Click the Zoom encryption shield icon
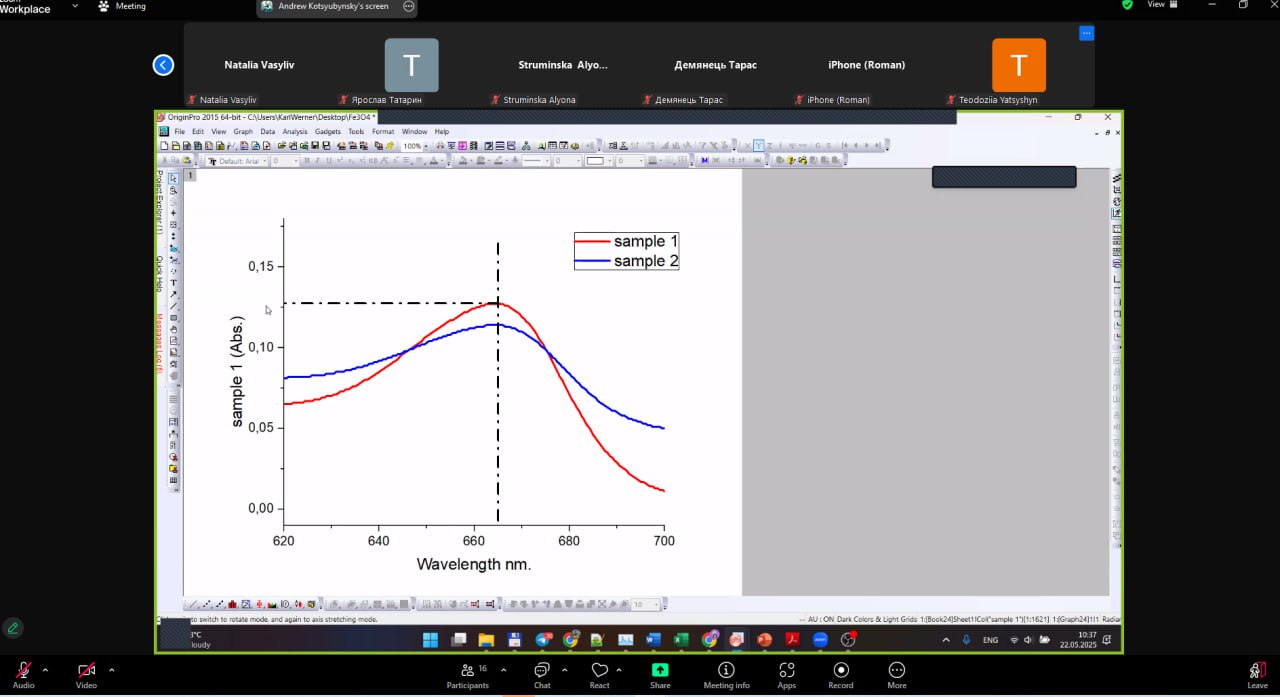 (1128, 5)
